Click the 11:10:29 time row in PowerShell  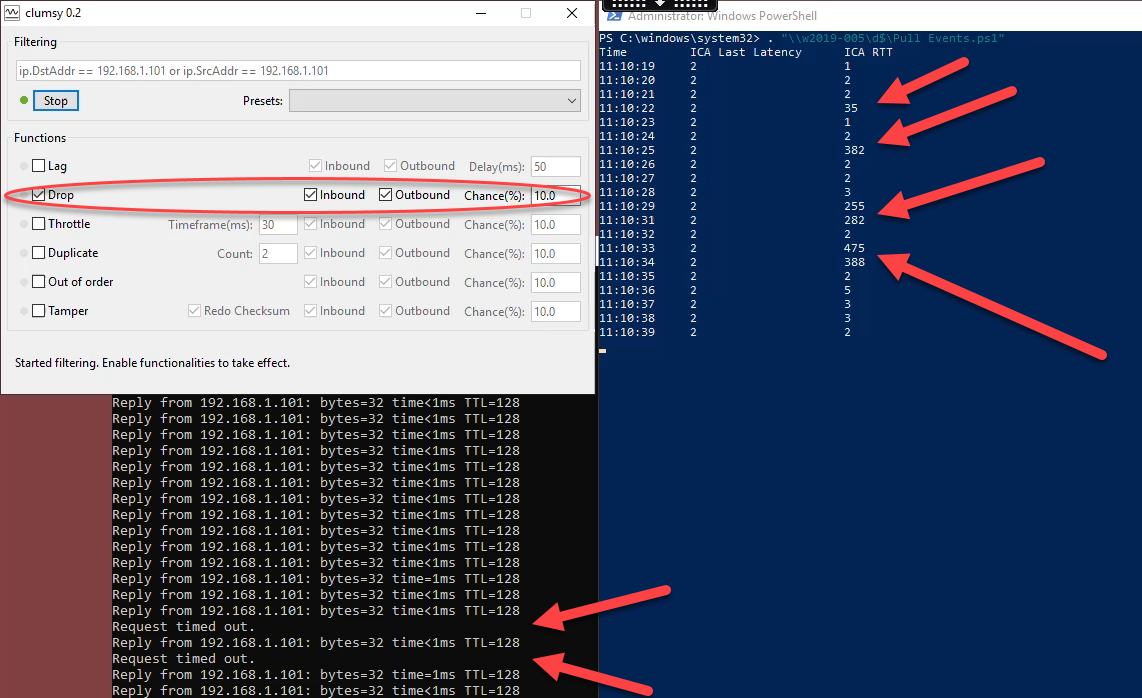pyautogui.click(x=732, y=206)
